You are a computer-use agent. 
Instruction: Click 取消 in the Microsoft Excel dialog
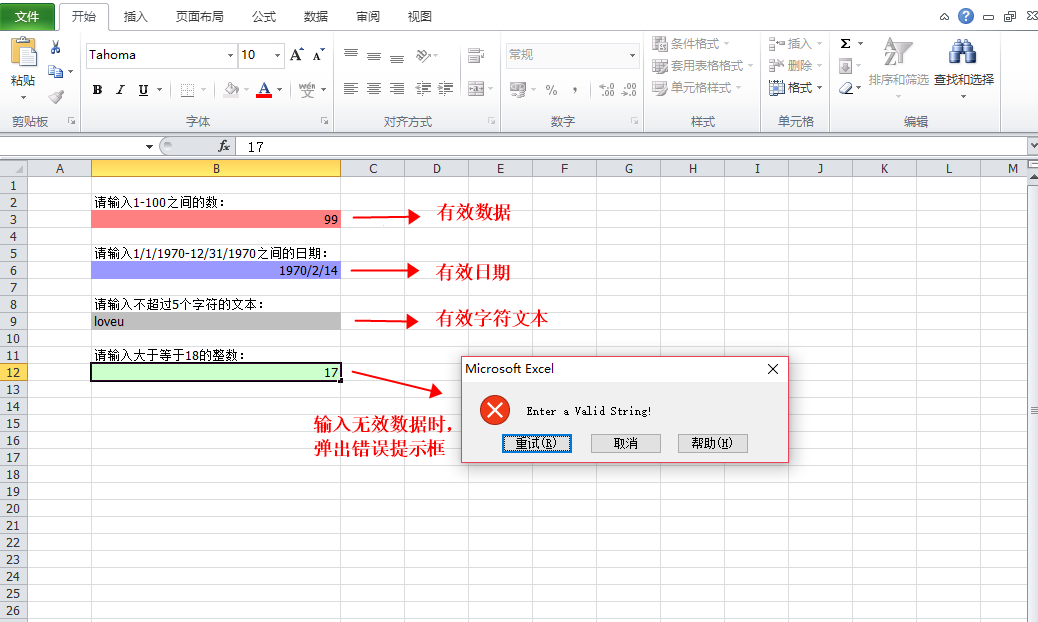tap(625, 443)
